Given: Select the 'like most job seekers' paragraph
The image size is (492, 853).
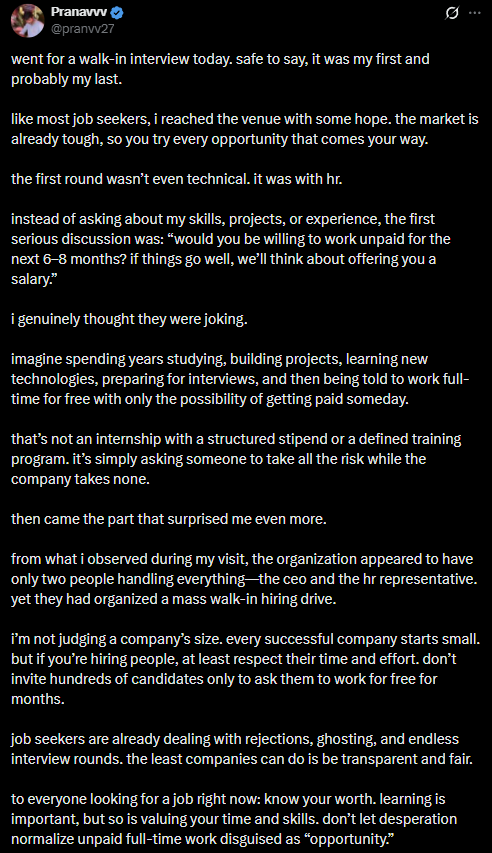Looking at the screenshot, I should point(245,129).
